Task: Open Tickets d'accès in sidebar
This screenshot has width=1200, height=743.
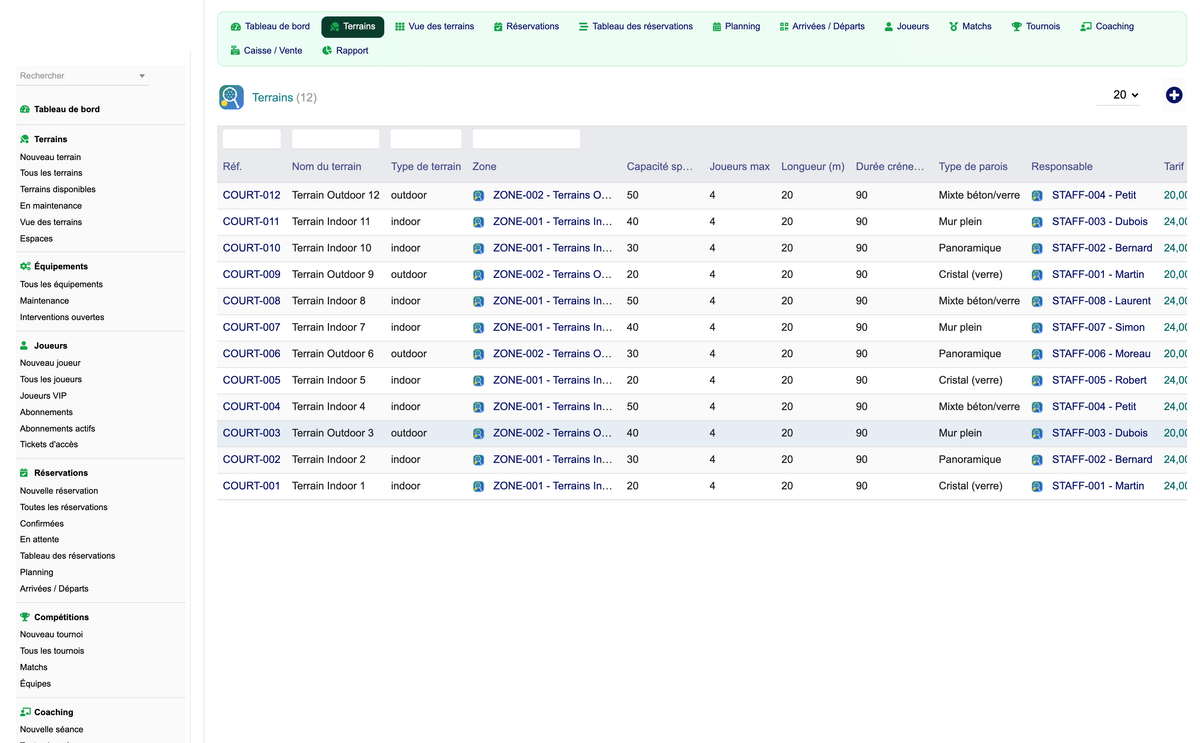Action: 49,445
